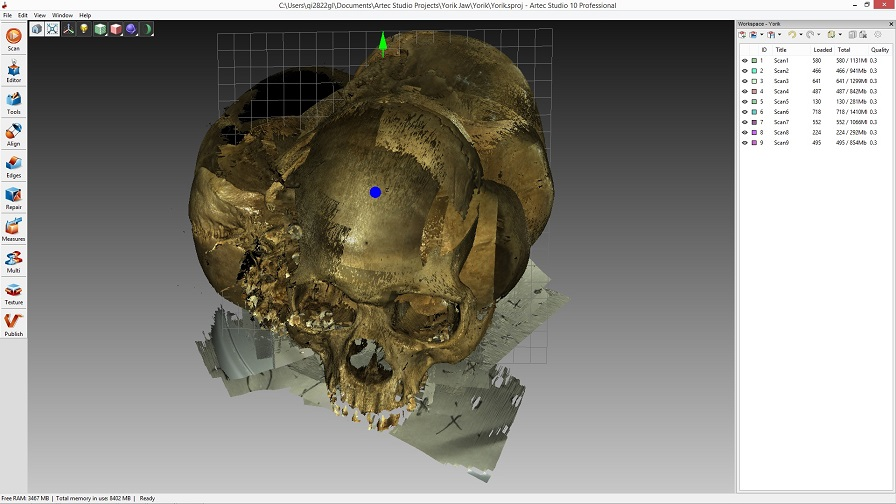Expand the undo dropdown arrow in Workspace
Viewport: 896px width, 504px height.
click(x=800, y=35)
